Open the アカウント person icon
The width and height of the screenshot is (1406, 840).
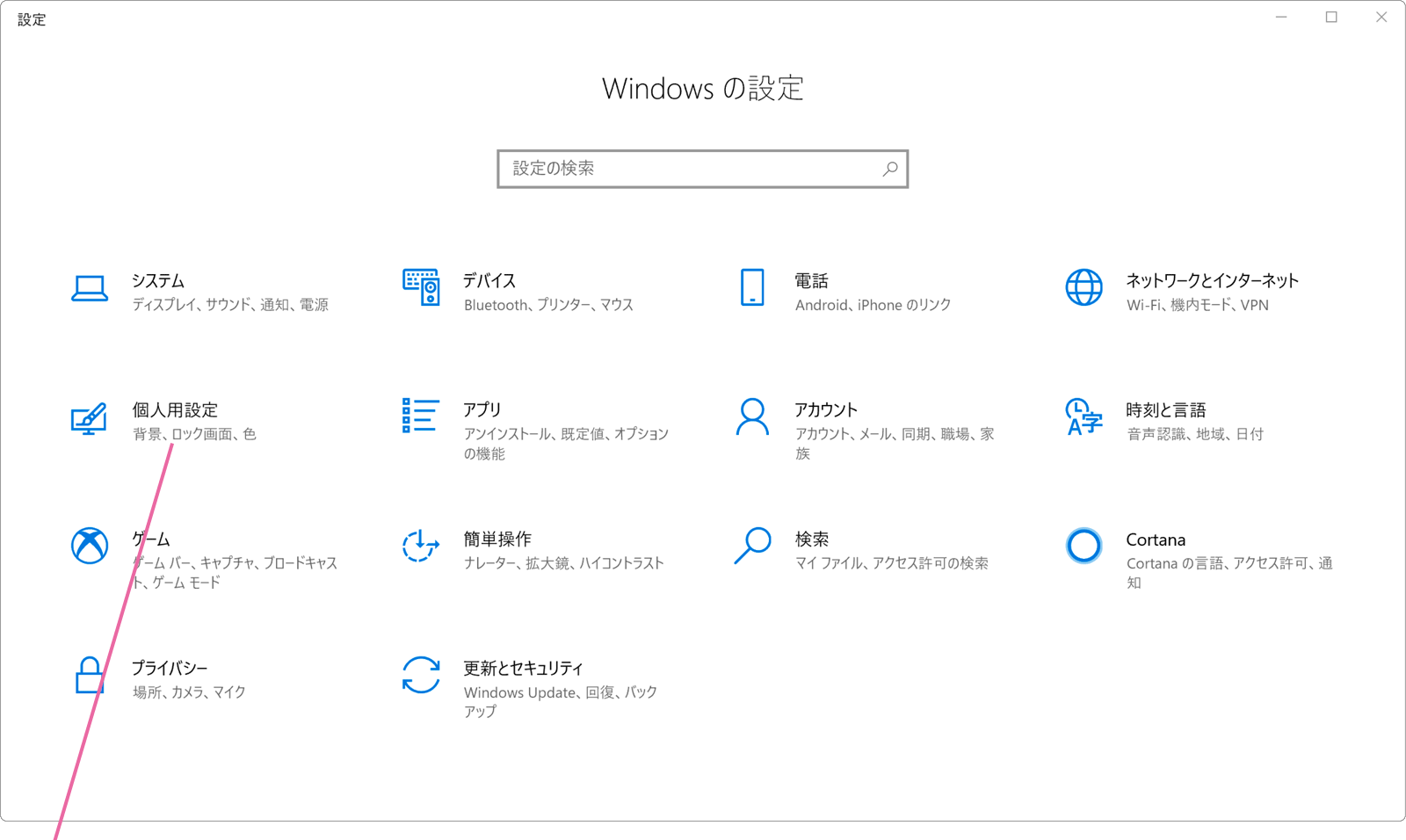click(x=752, y=417)
